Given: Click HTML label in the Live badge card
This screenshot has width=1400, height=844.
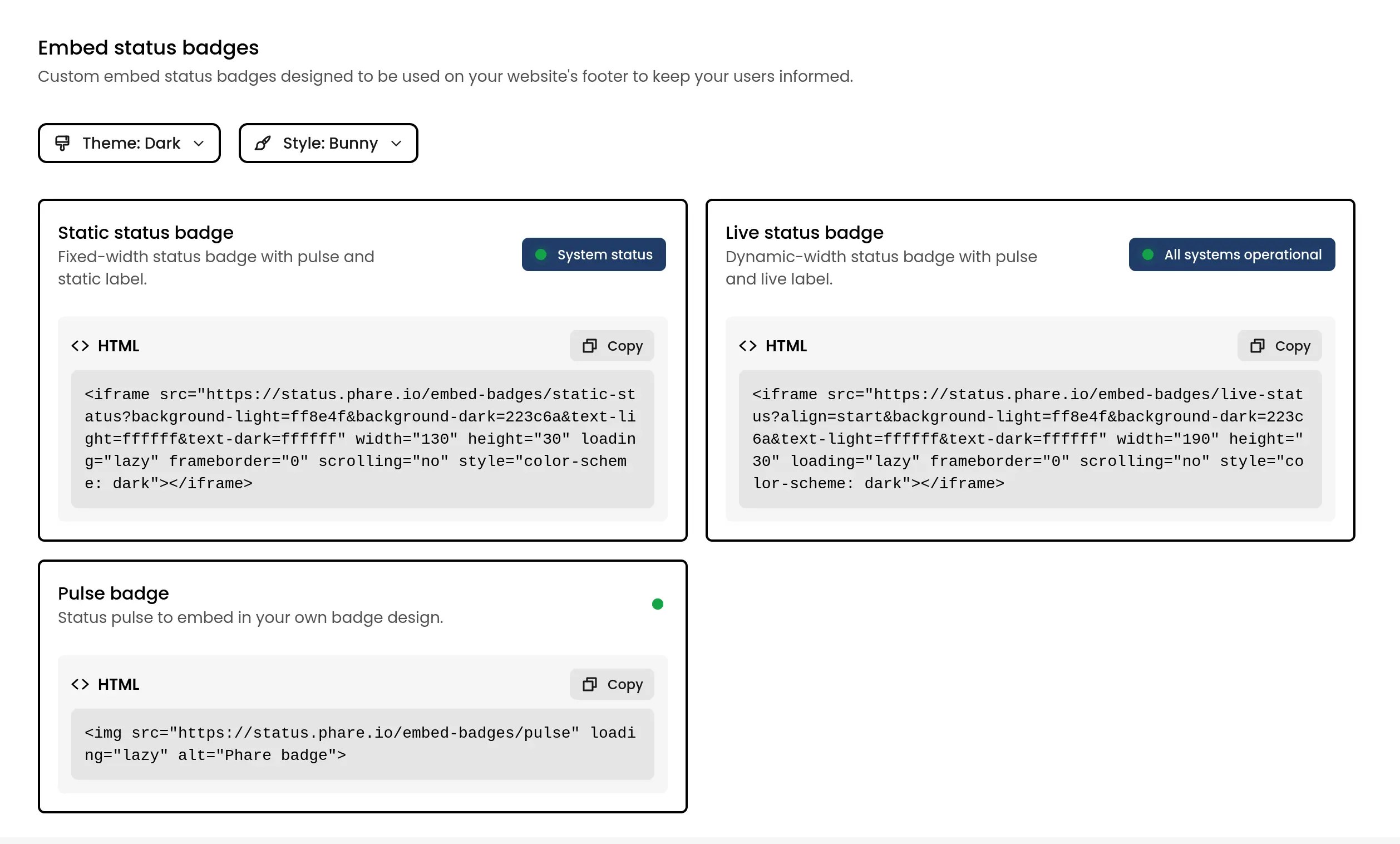Looking at the screenshot, I should [786, 346].
